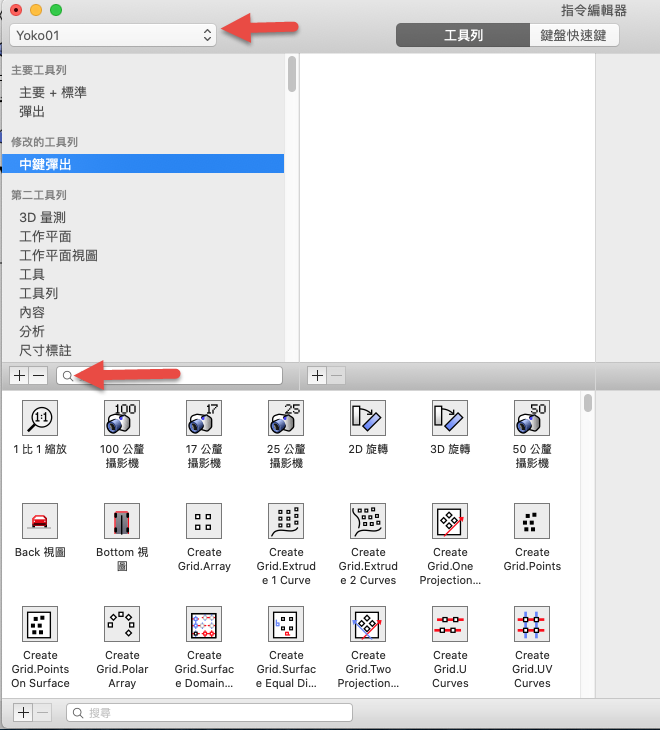Add a new toolbar with plus button
Viewport: 660px width, 730px height.
pyautogui.click(x=19, y=375)
